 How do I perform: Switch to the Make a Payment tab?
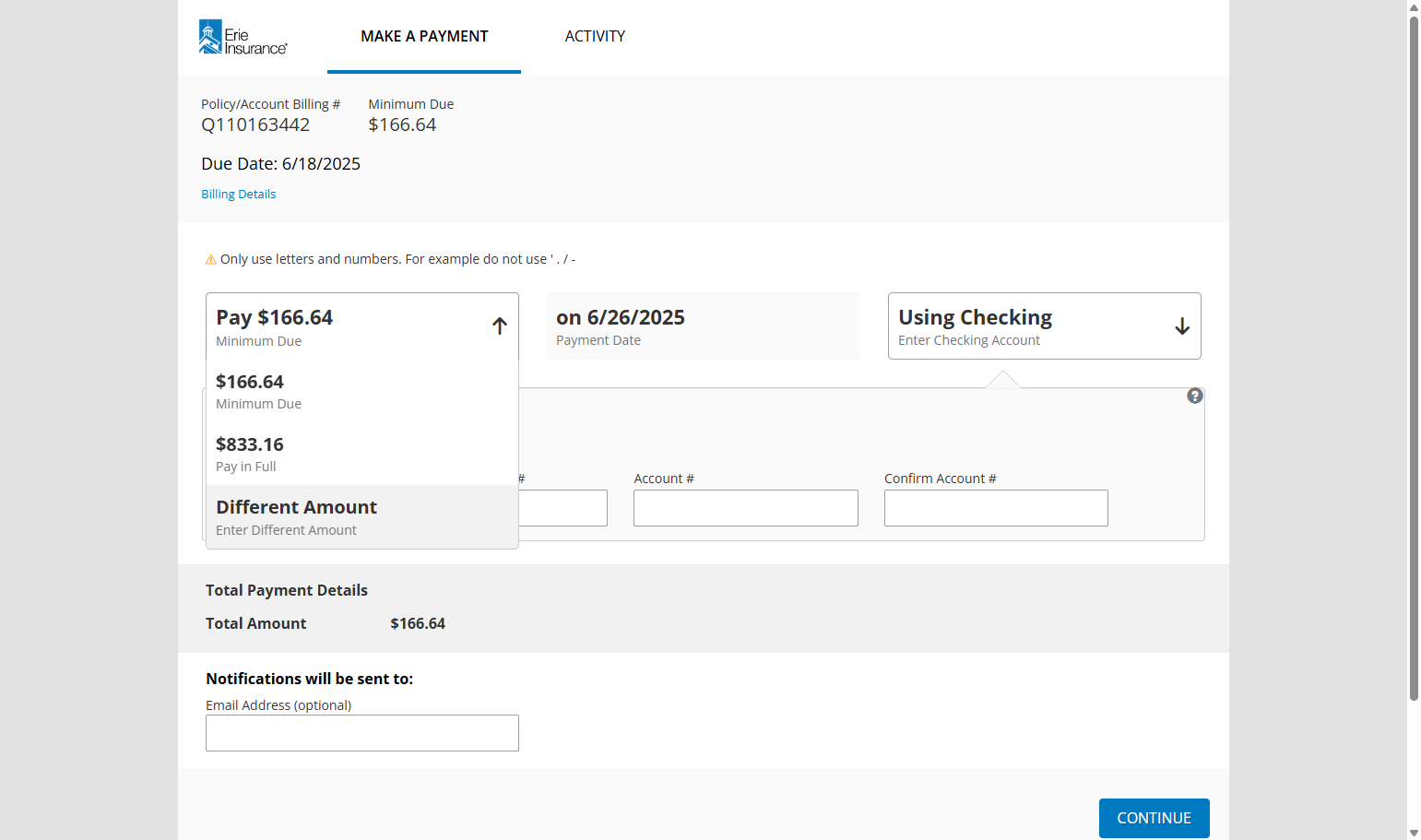click(424, 37)
